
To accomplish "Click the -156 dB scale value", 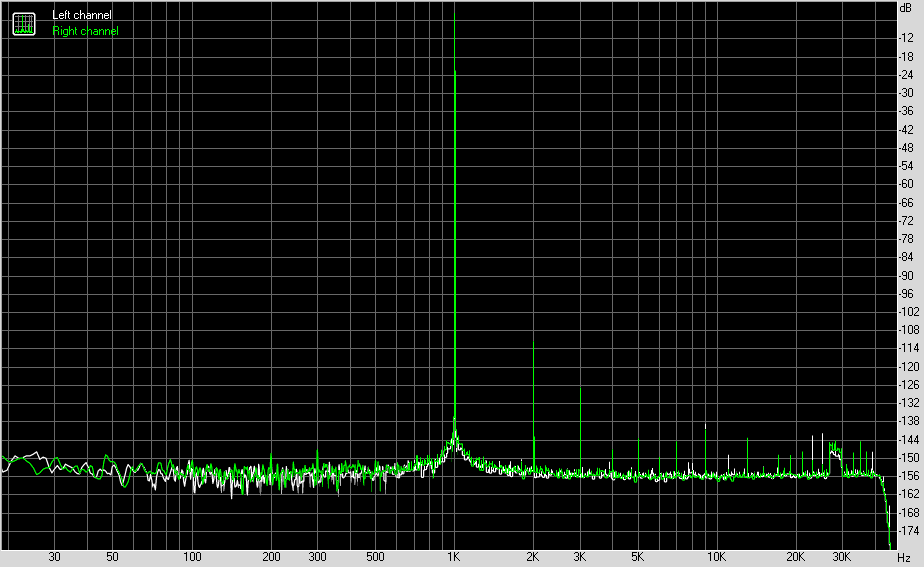I will click(x=909, y=476).
